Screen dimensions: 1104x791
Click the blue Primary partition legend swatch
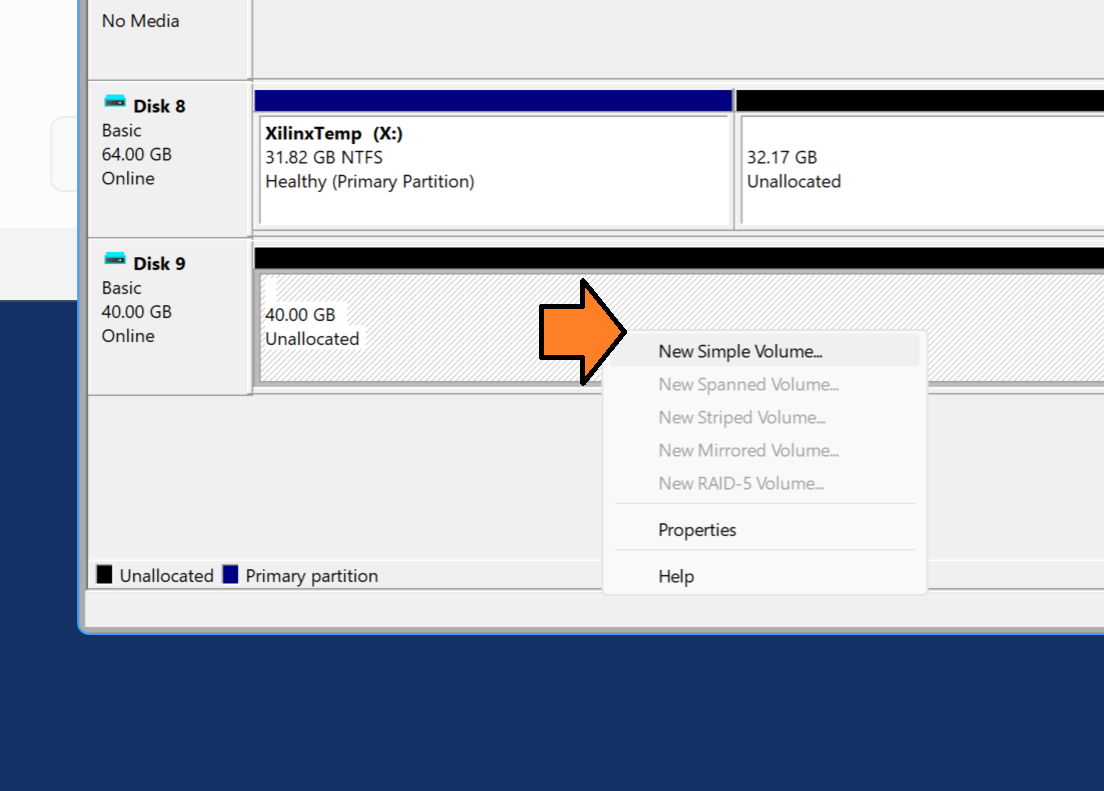click(x=231, y=575)
